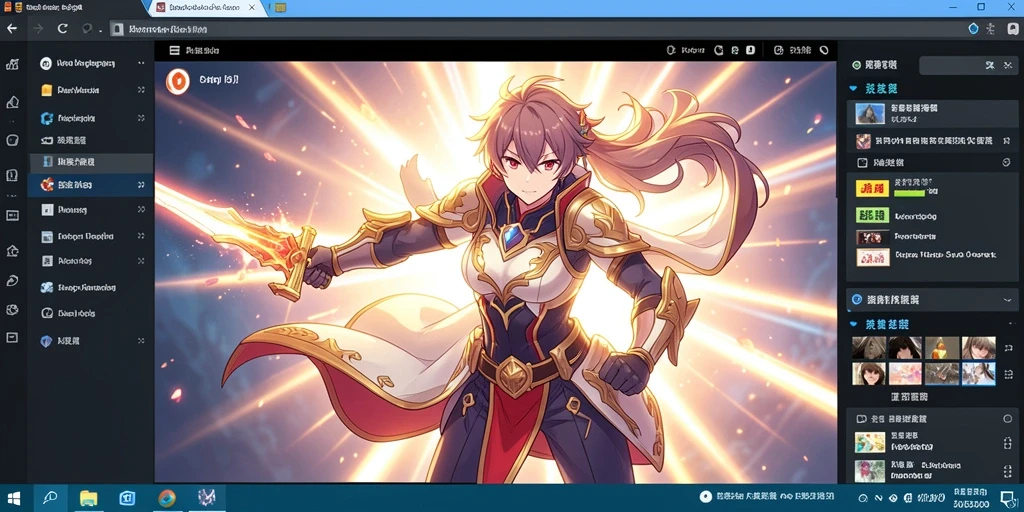The height and width of the screenshot is (512, 1024).
Task: Click the green badge with dark characters
Action: pyautogui.click(x=872, y=215)
